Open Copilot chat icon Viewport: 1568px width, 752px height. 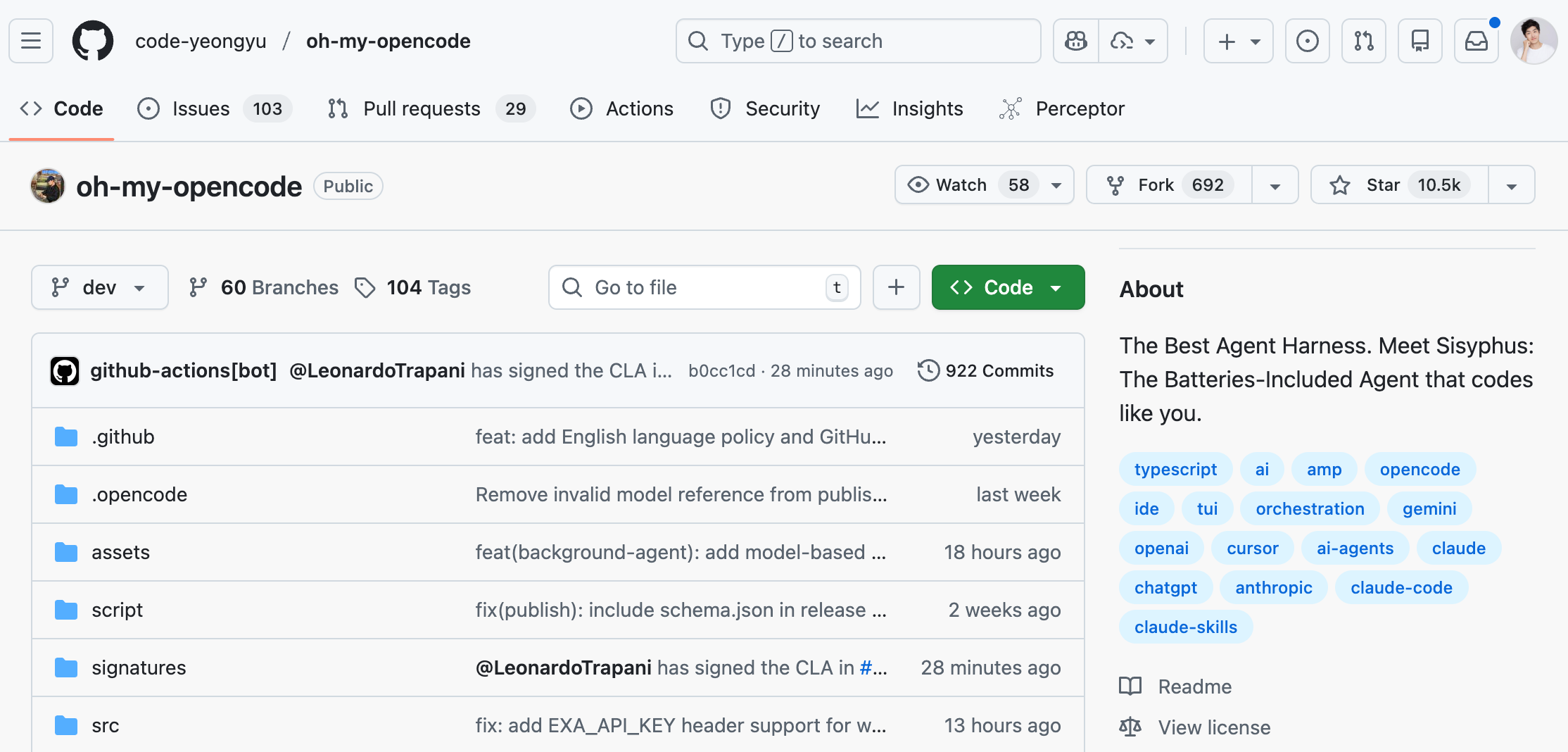tap(1075, 41)
